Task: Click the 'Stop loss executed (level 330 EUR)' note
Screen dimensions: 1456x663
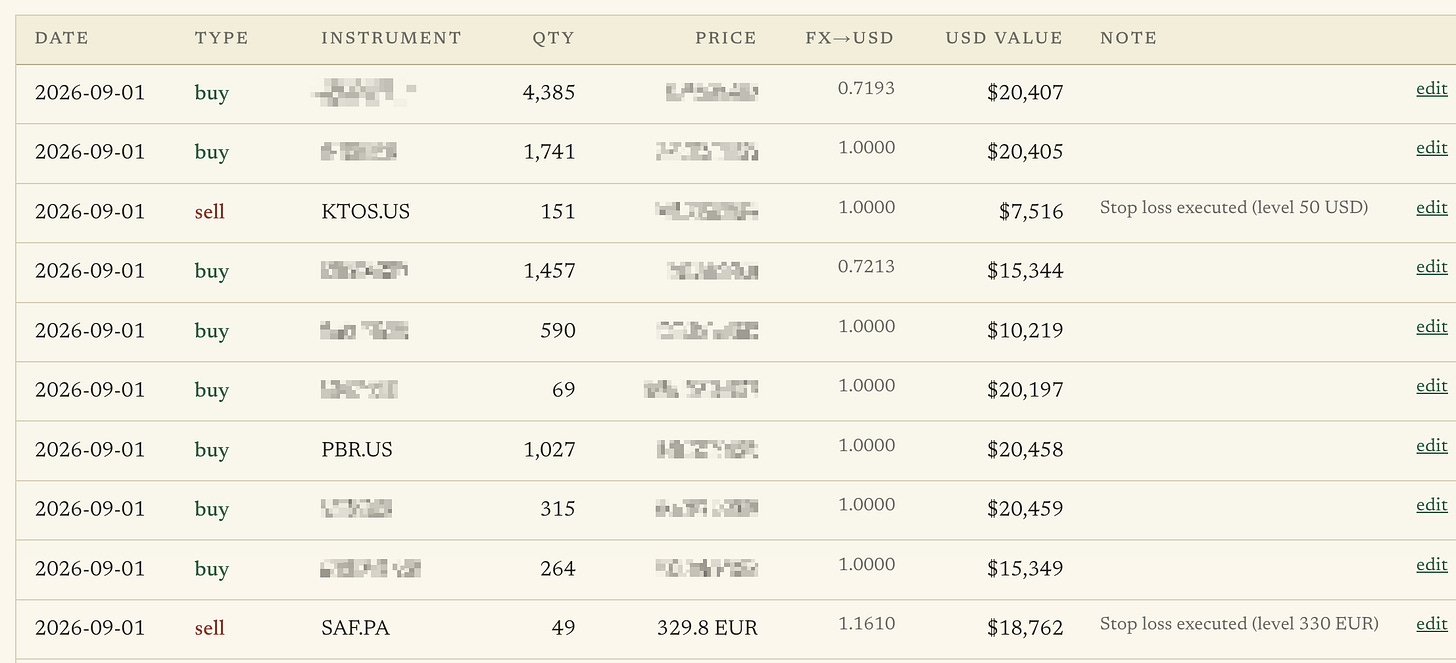Action: (x=1239, y=624)
